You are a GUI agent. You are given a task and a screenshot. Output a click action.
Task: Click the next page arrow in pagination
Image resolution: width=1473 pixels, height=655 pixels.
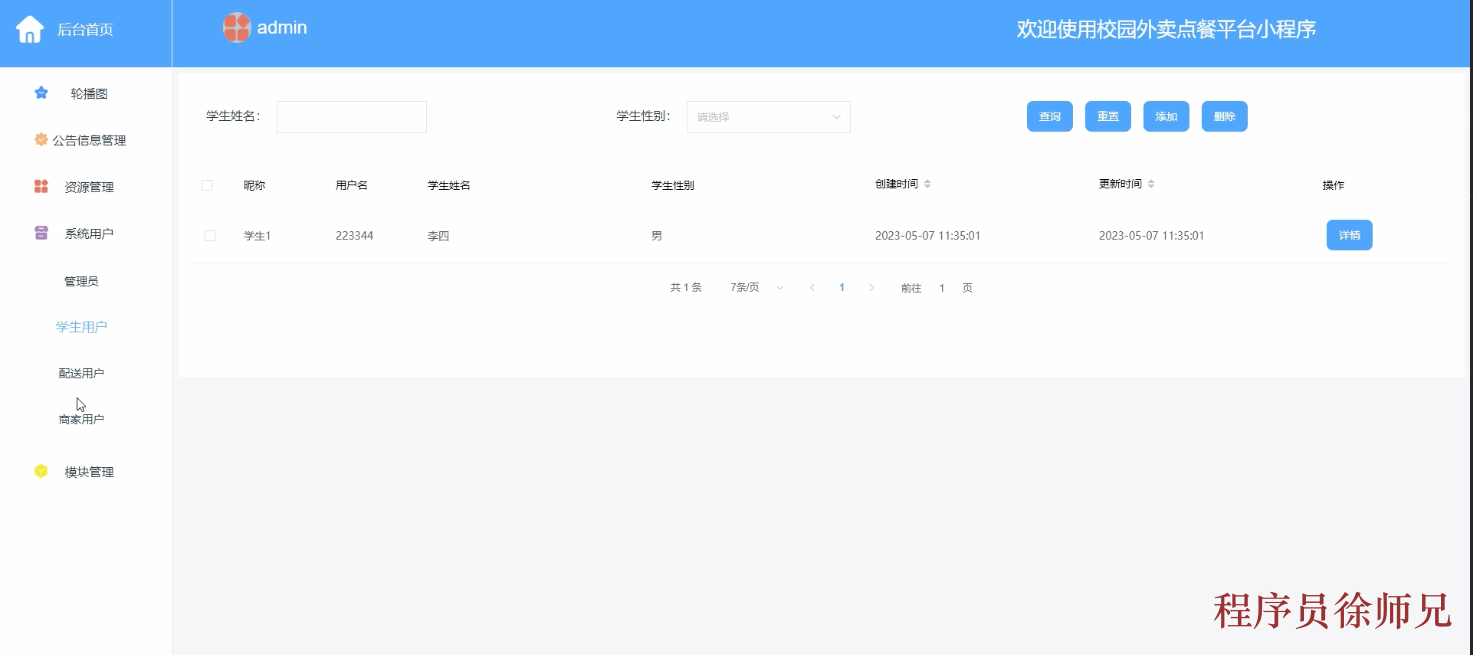[x=871, y=287]
